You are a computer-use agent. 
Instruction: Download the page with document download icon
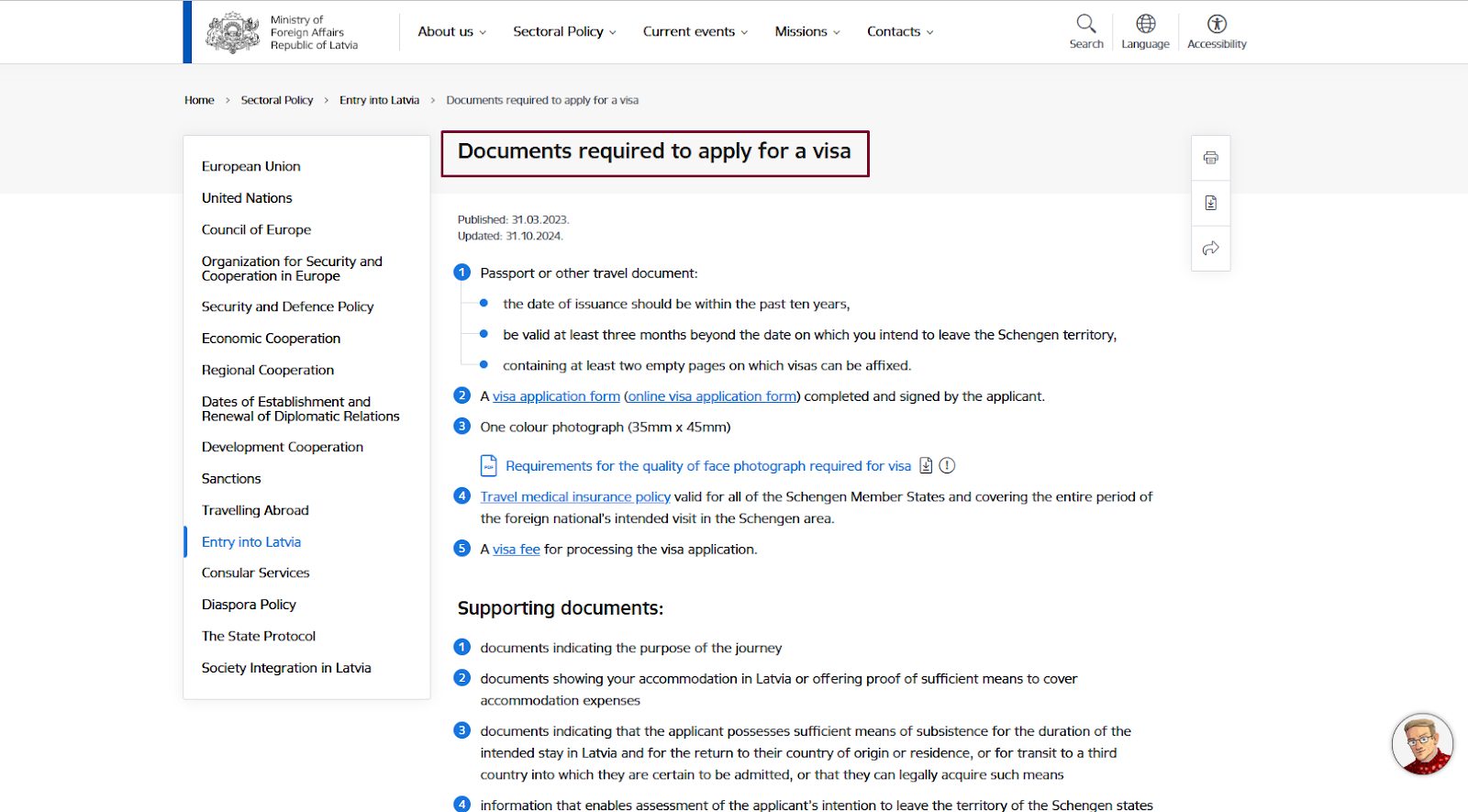[x=1211, y=203]
